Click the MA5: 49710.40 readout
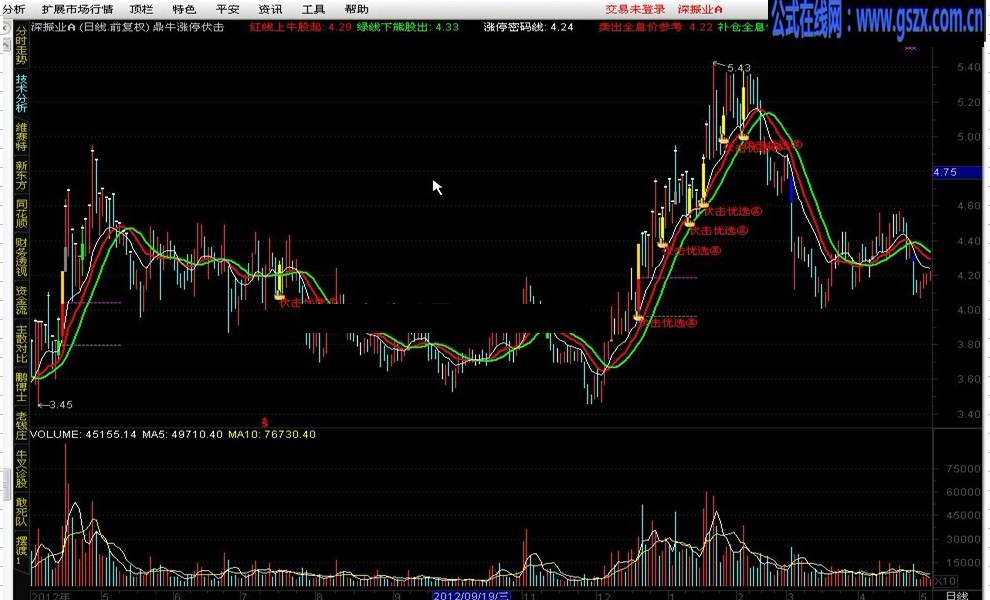This screenshot has width=990, height=600. pyautogui.click(x=182, y=435)
